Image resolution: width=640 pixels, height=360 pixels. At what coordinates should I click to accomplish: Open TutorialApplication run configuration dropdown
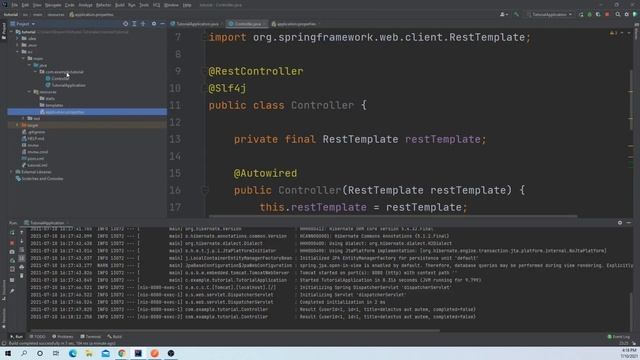pyautogui.click(x=550, y=14)
